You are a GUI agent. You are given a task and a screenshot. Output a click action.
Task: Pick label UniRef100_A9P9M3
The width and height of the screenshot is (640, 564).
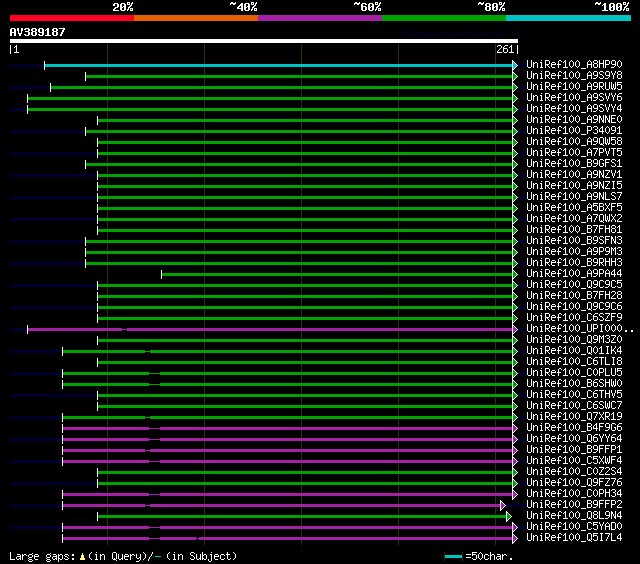click(x=574, y=252)
